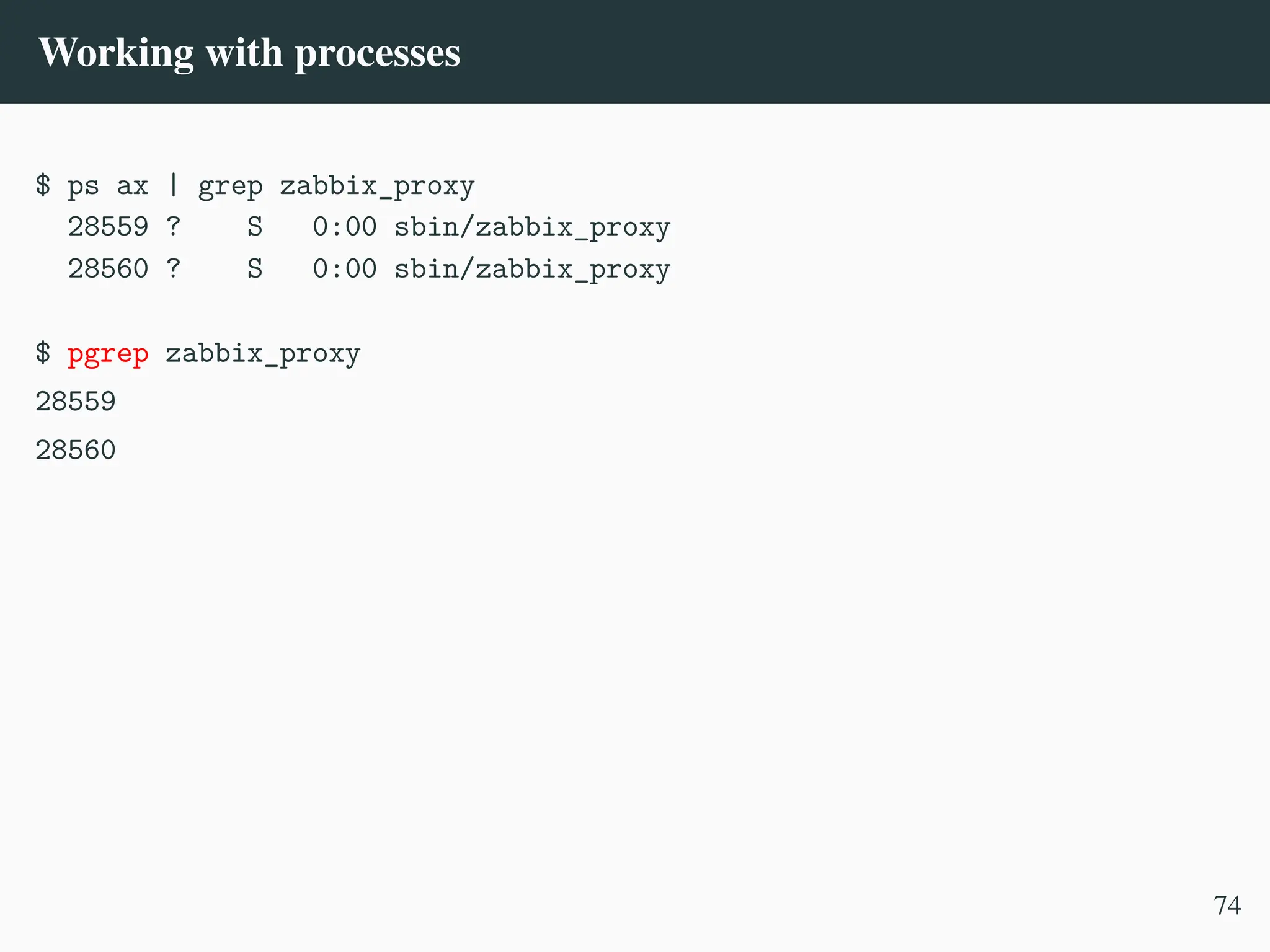This screenshot has width=1270, height=952.
Task: Click the slide page number 74
Action: click(1227, 906)
